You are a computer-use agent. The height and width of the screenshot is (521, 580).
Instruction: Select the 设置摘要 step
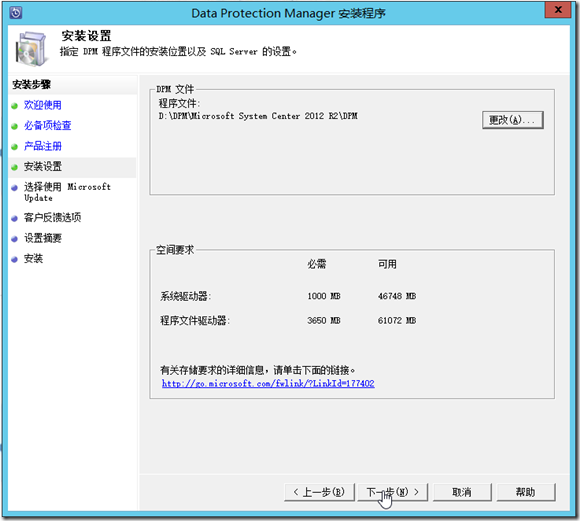[43, 238]
